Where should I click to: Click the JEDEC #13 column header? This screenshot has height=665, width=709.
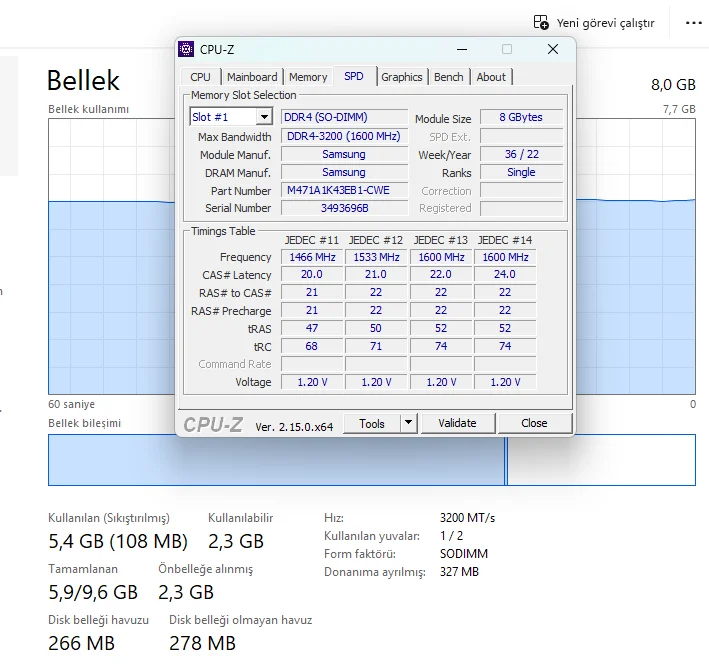click(x=441, y=240)
